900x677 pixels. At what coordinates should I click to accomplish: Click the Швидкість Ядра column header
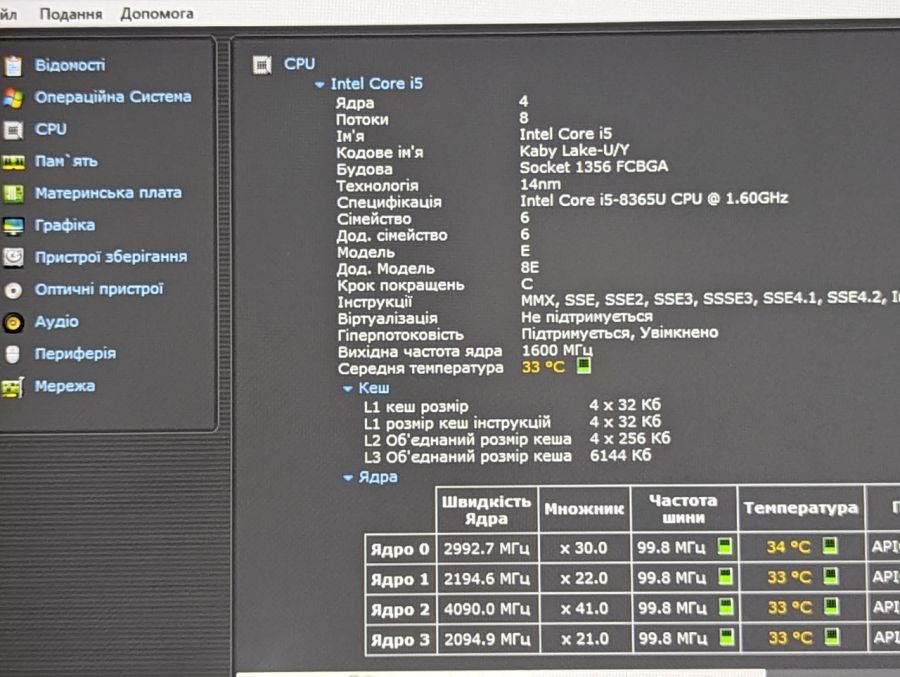point(486,510)
